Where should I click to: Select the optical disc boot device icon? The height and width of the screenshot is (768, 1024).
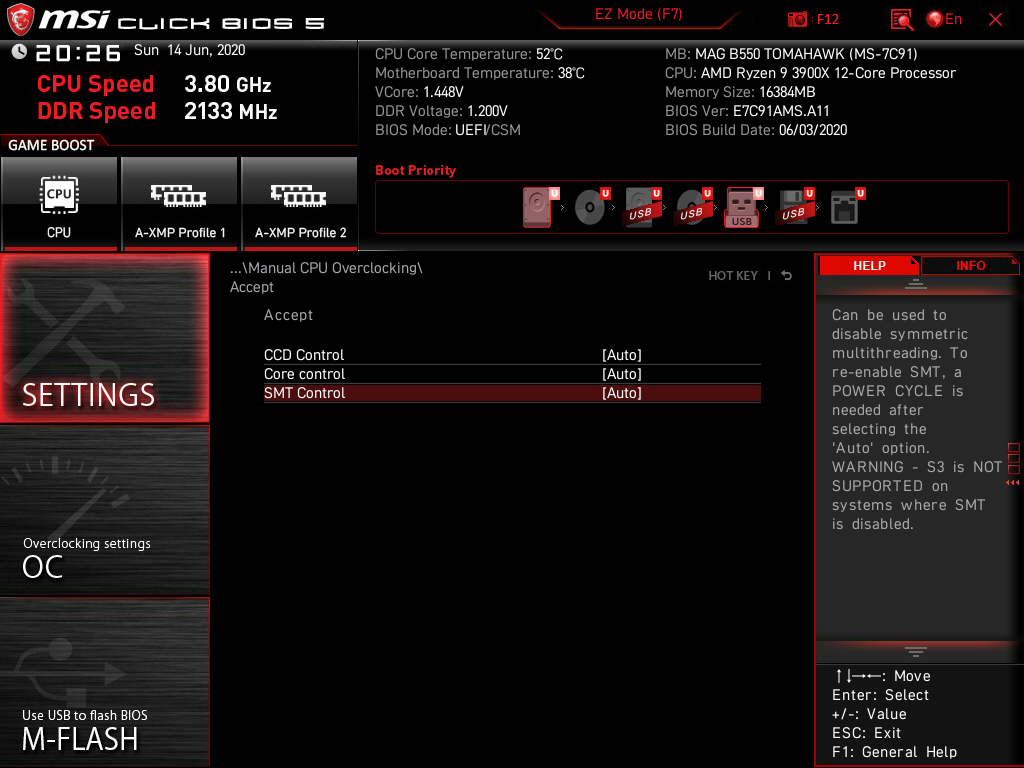tap(591, 207)
